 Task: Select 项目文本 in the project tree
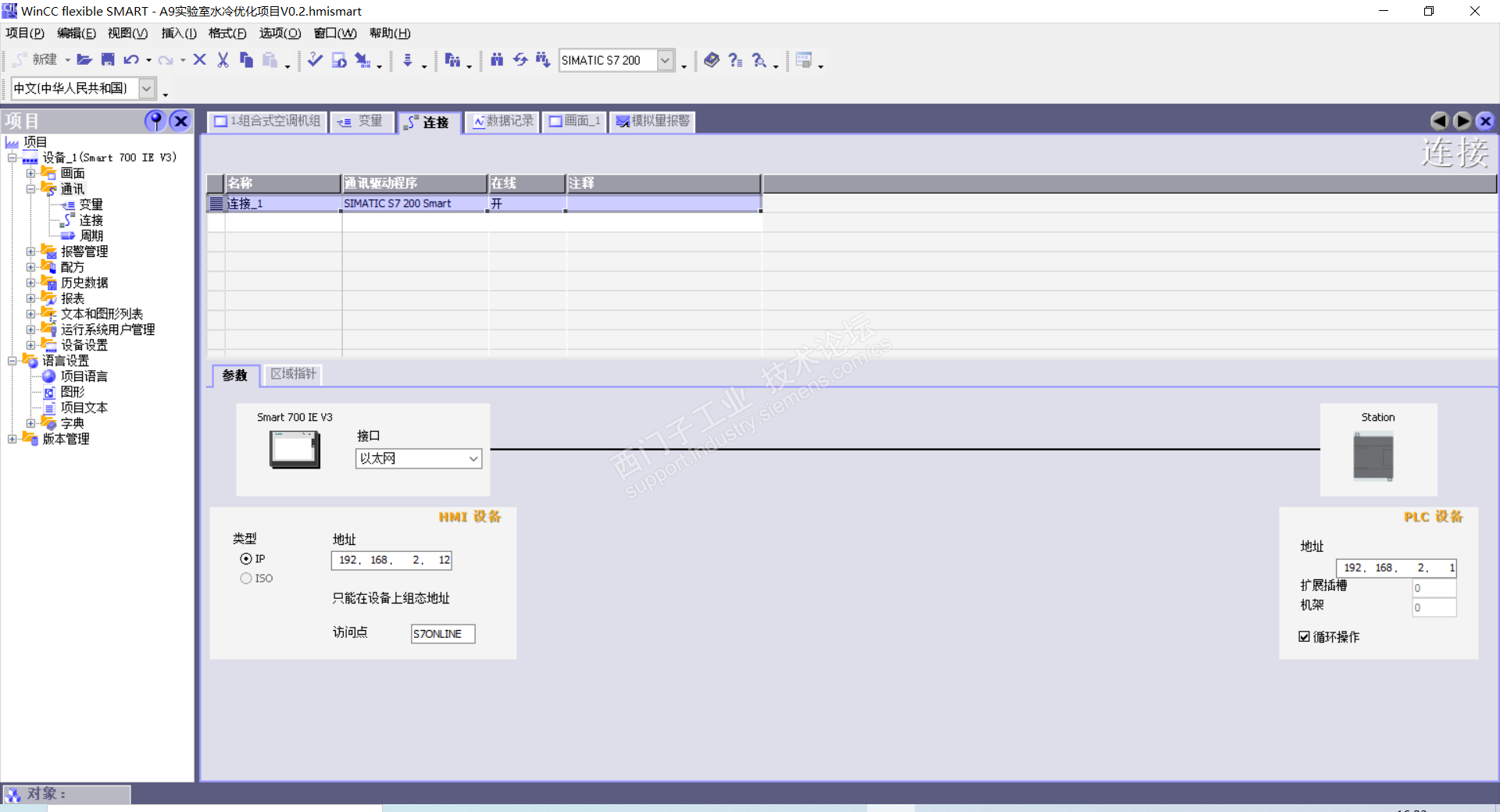click(84, 408)
